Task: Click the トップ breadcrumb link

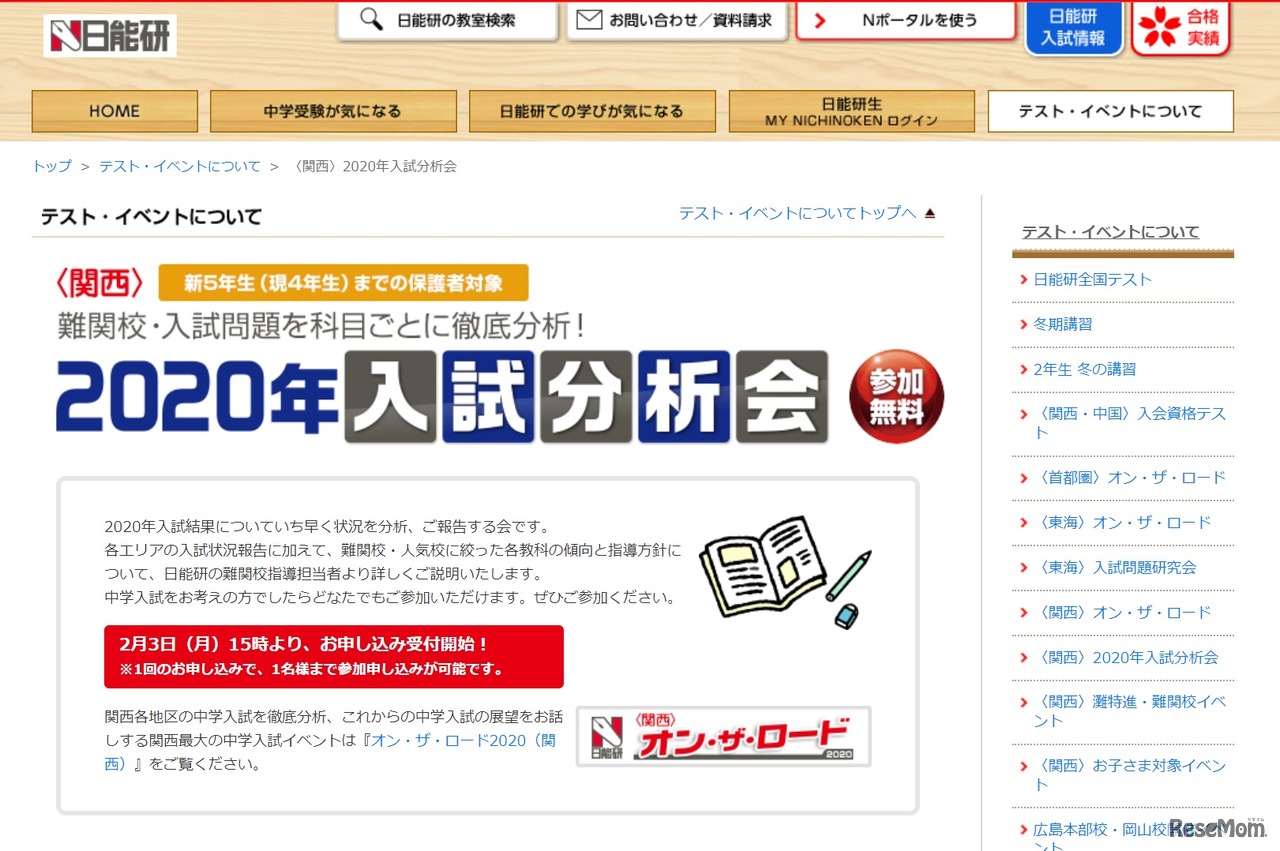Action: (50, 166)
